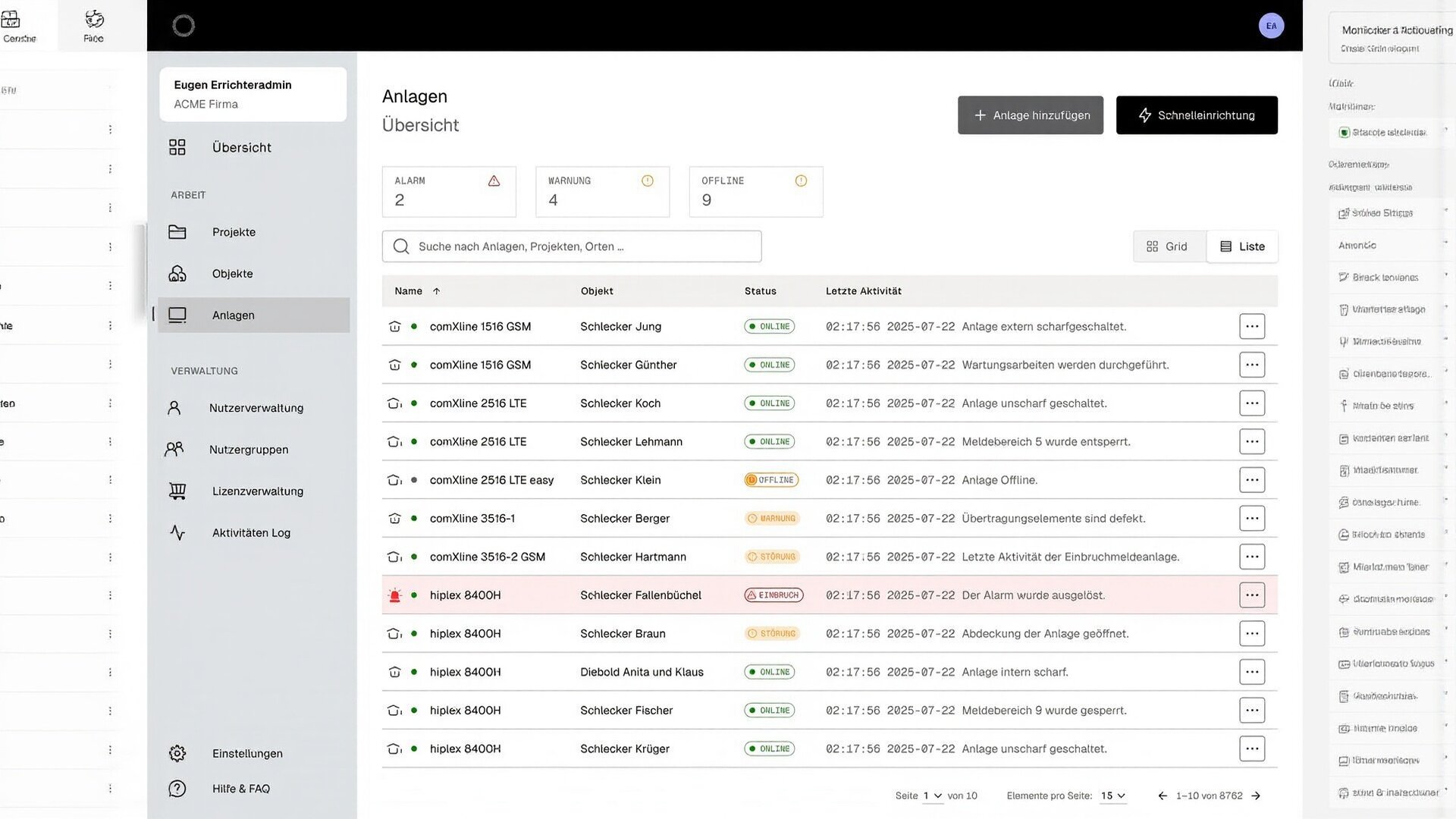This screenshot has height=819, width=1456.
Task: Switch to Liste view
Action: coord(1242,246)
